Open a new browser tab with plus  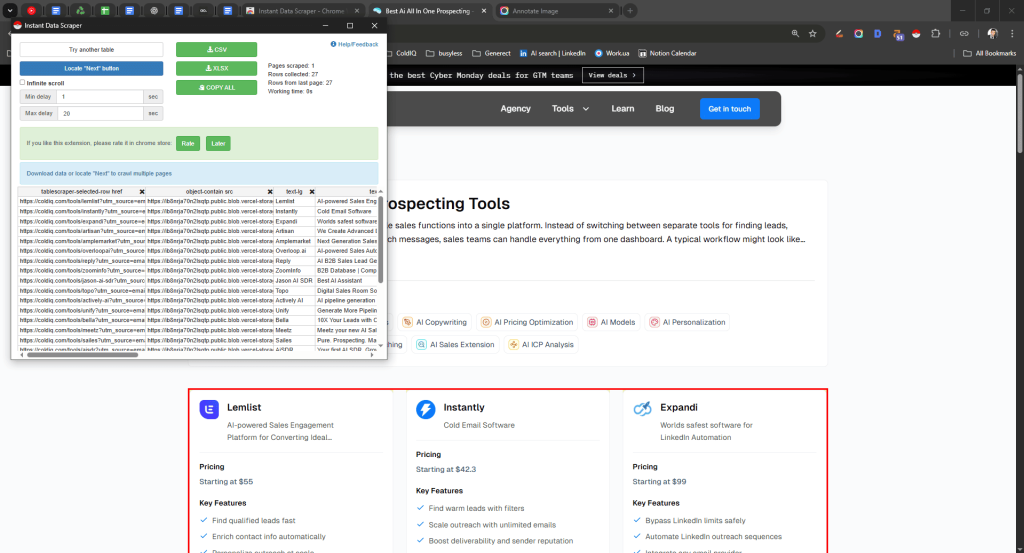click(630, 10)
